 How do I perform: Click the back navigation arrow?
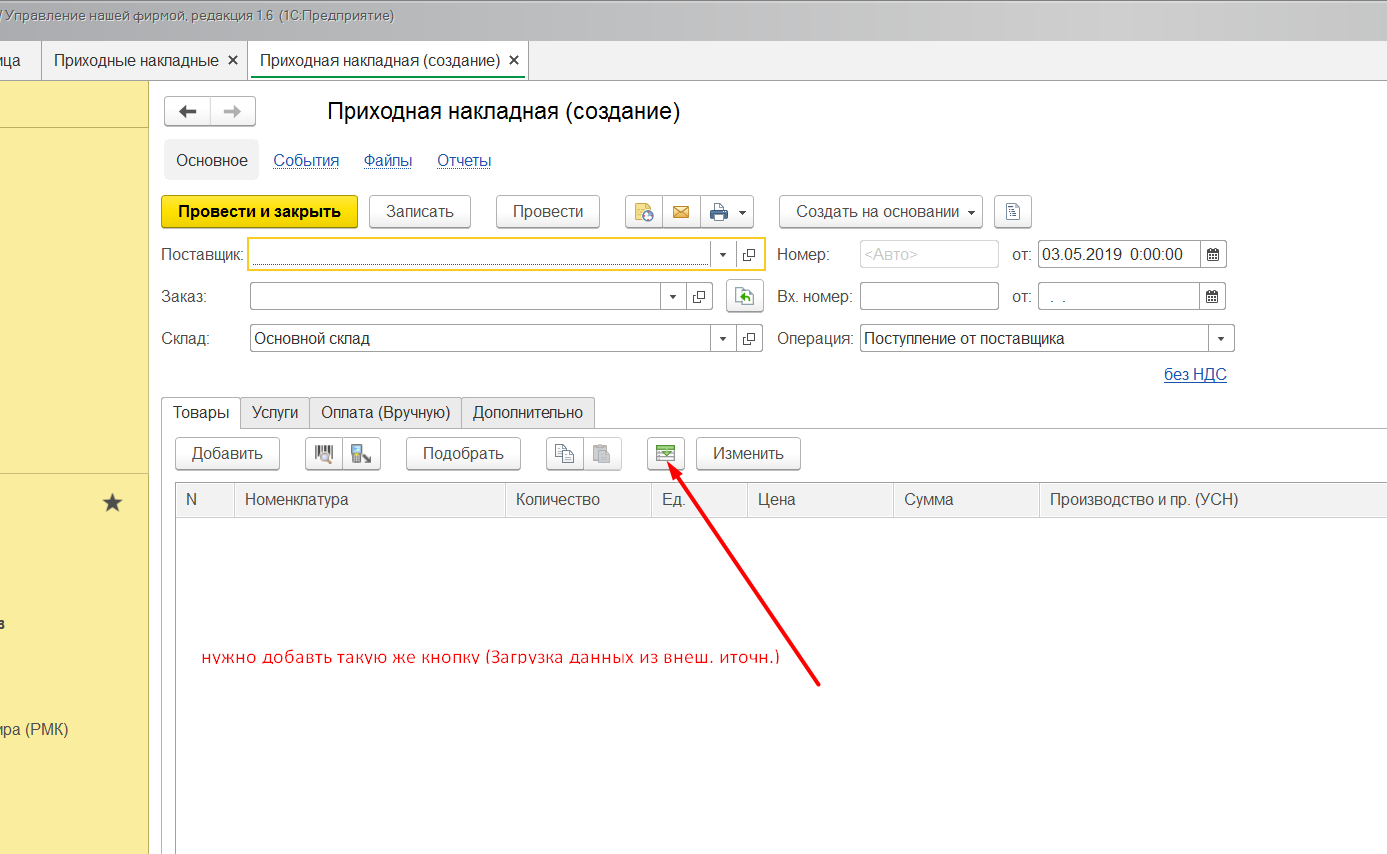point(187,111)
